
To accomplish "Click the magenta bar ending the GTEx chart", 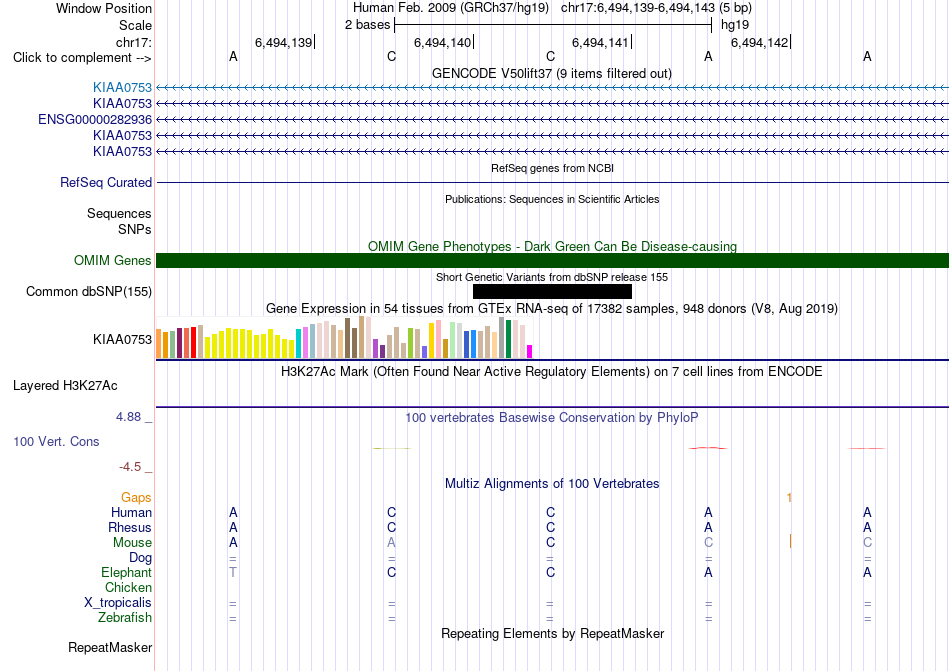I will coord(530,351).
